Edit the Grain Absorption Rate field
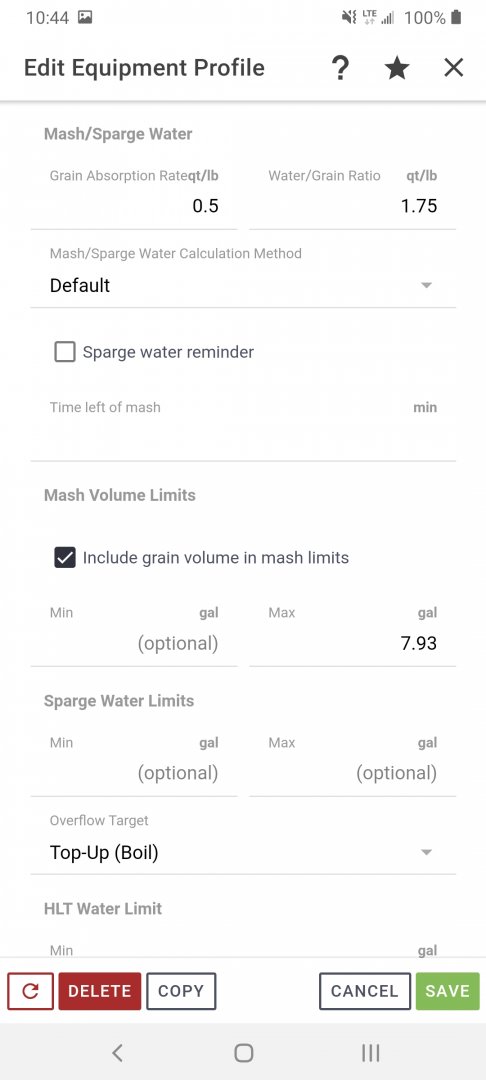 point(134,206)
